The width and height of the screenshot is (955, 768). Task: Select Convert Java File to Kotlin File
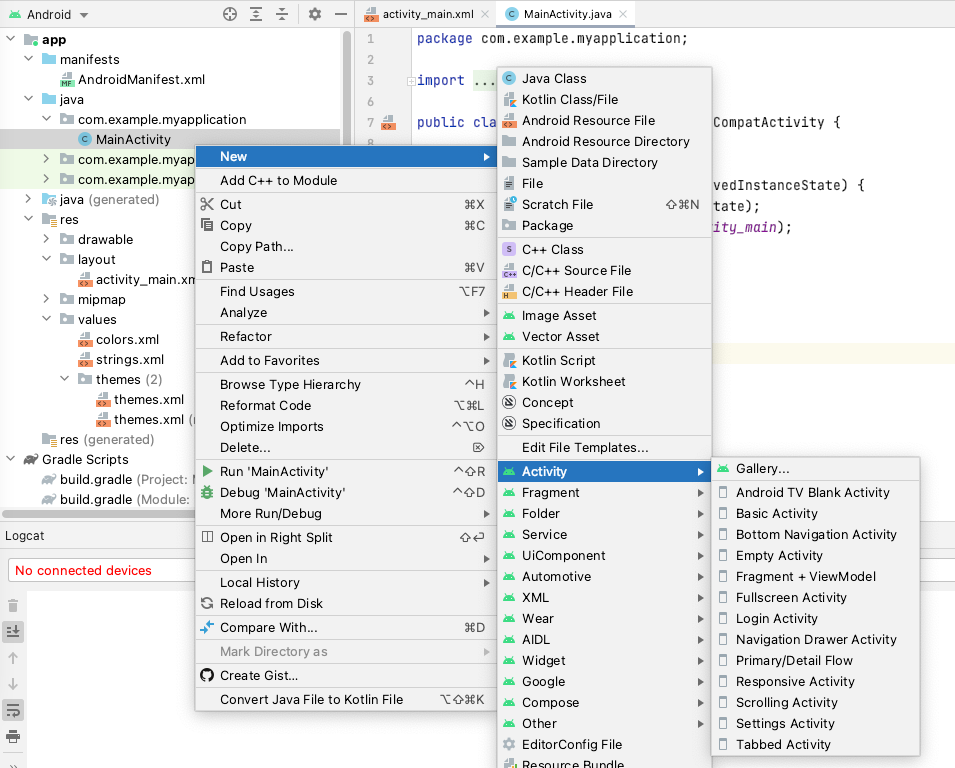(x=311, y=700)
